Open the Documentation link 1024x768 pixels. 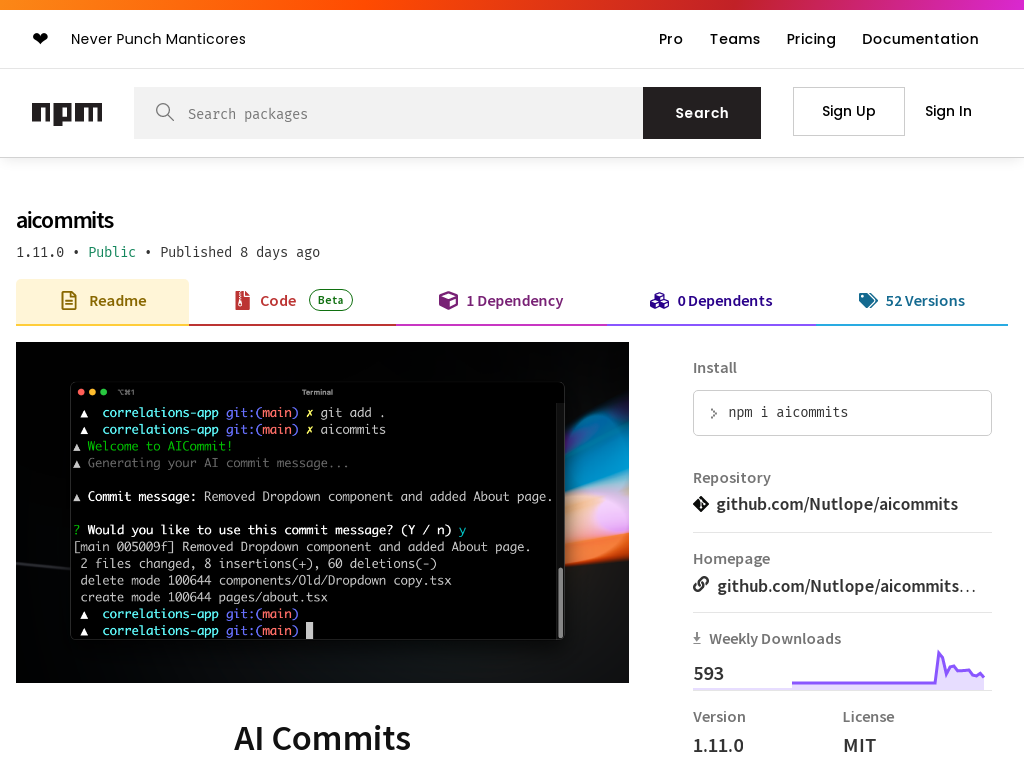(x=920, y=39)
